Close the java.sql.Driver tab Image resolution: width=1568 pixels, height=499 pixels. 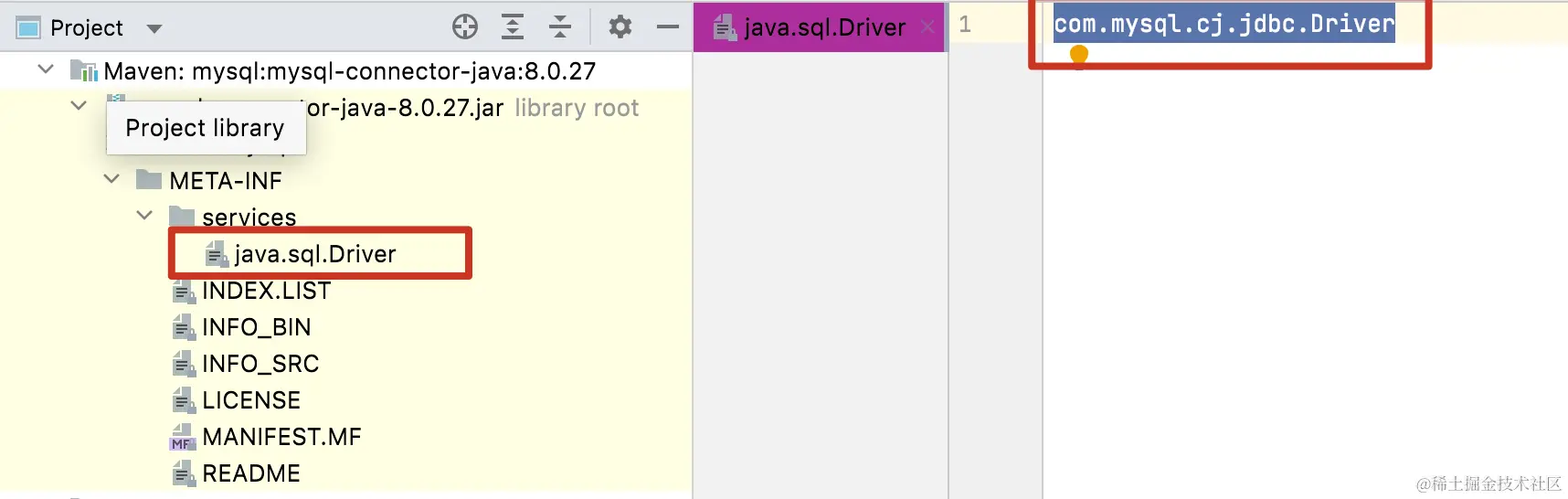coord(927,27)
